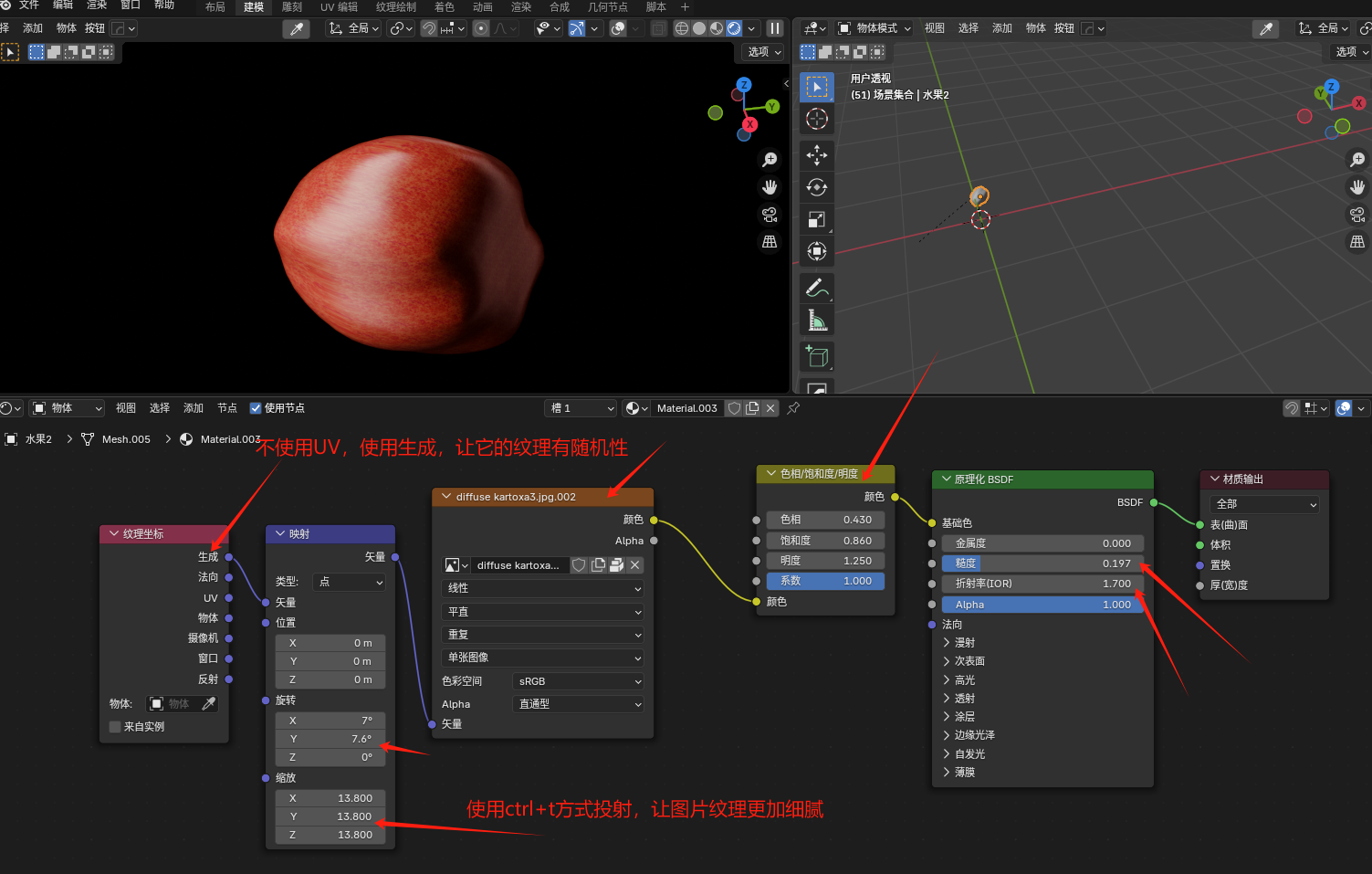The height and width of the screenshot is (874, 1372).
Task: Choose the Transform tool in right viewport
Action: [x=817, y=251]
